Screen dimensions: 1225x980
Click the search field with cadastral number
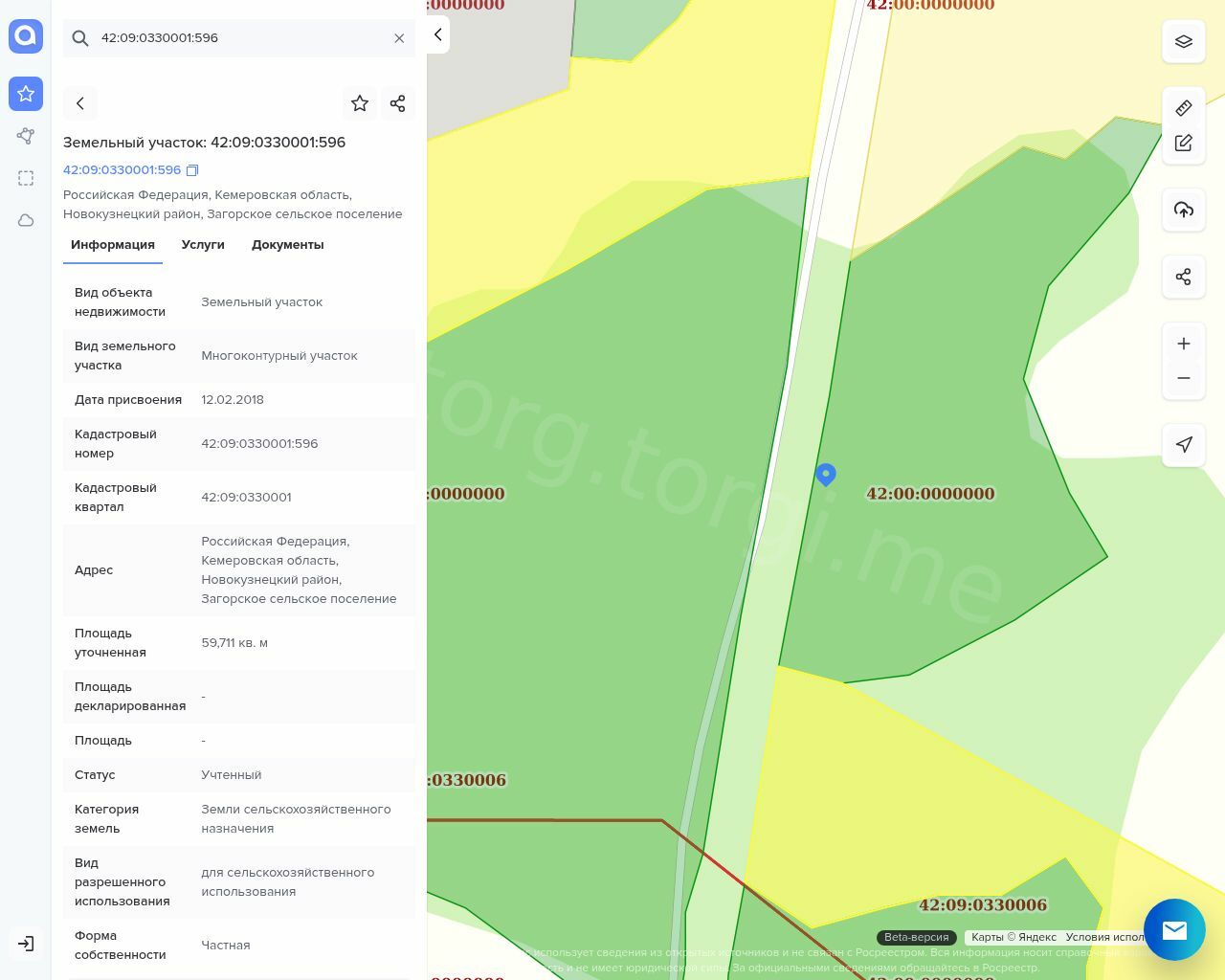(x=239, y=38)
